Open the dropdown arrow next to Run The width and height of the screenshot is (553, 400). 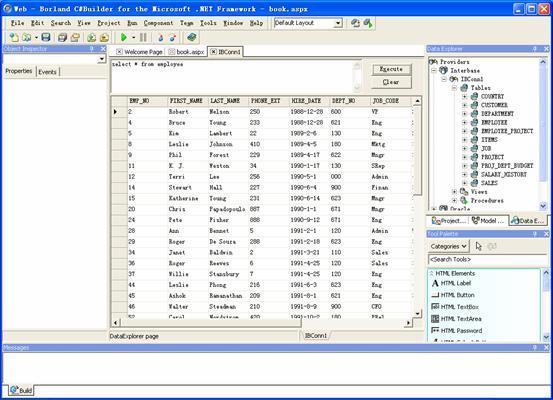[x=134, y=37]
